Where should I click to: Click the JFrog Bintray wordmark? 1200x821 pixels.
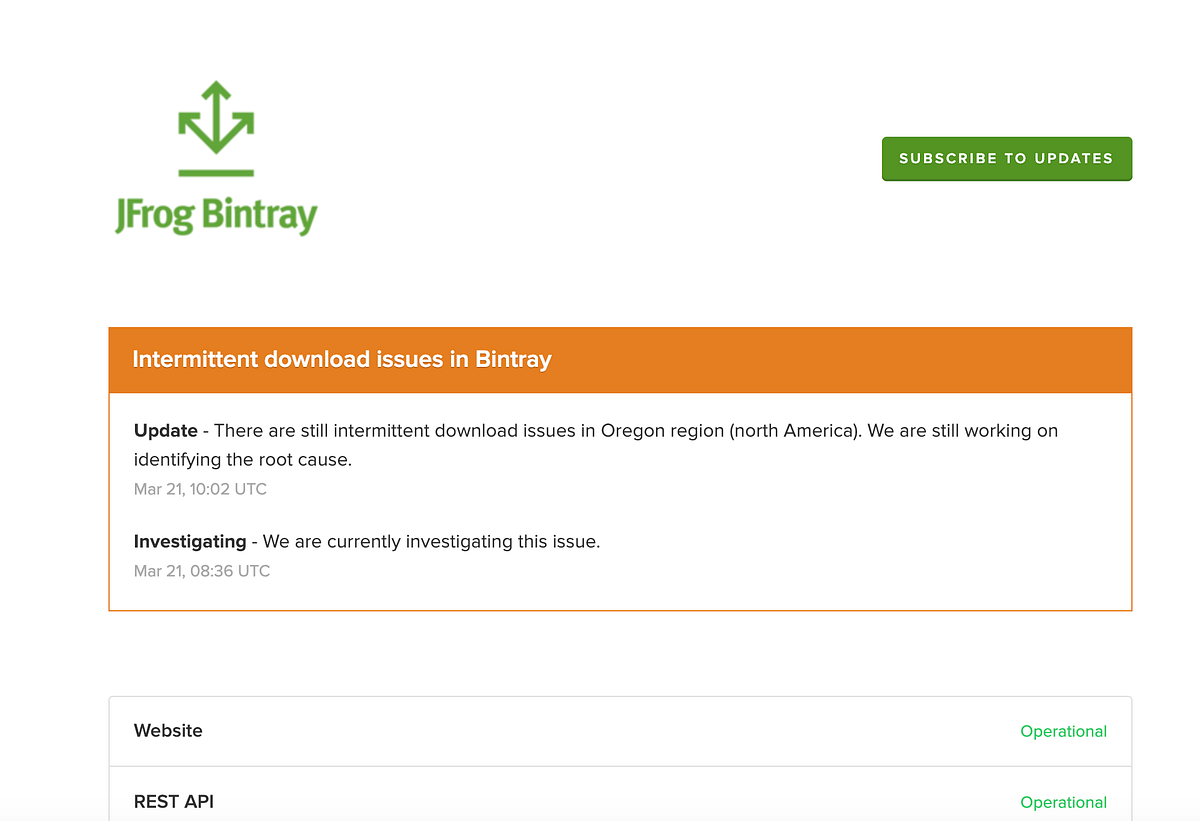point(215,213)
